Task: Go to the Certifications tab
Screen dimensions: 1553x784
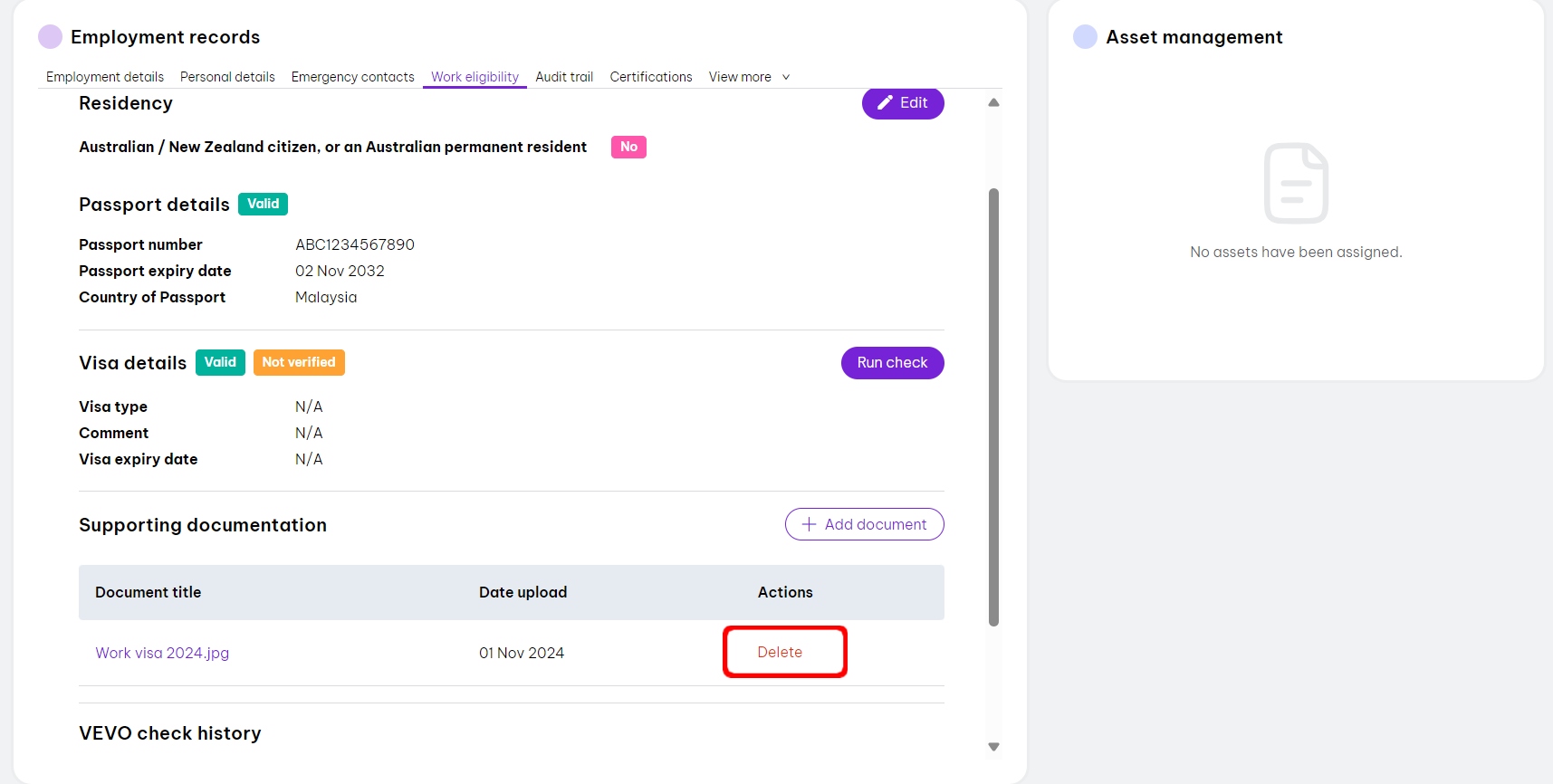Action: click(x=650, y=77)
